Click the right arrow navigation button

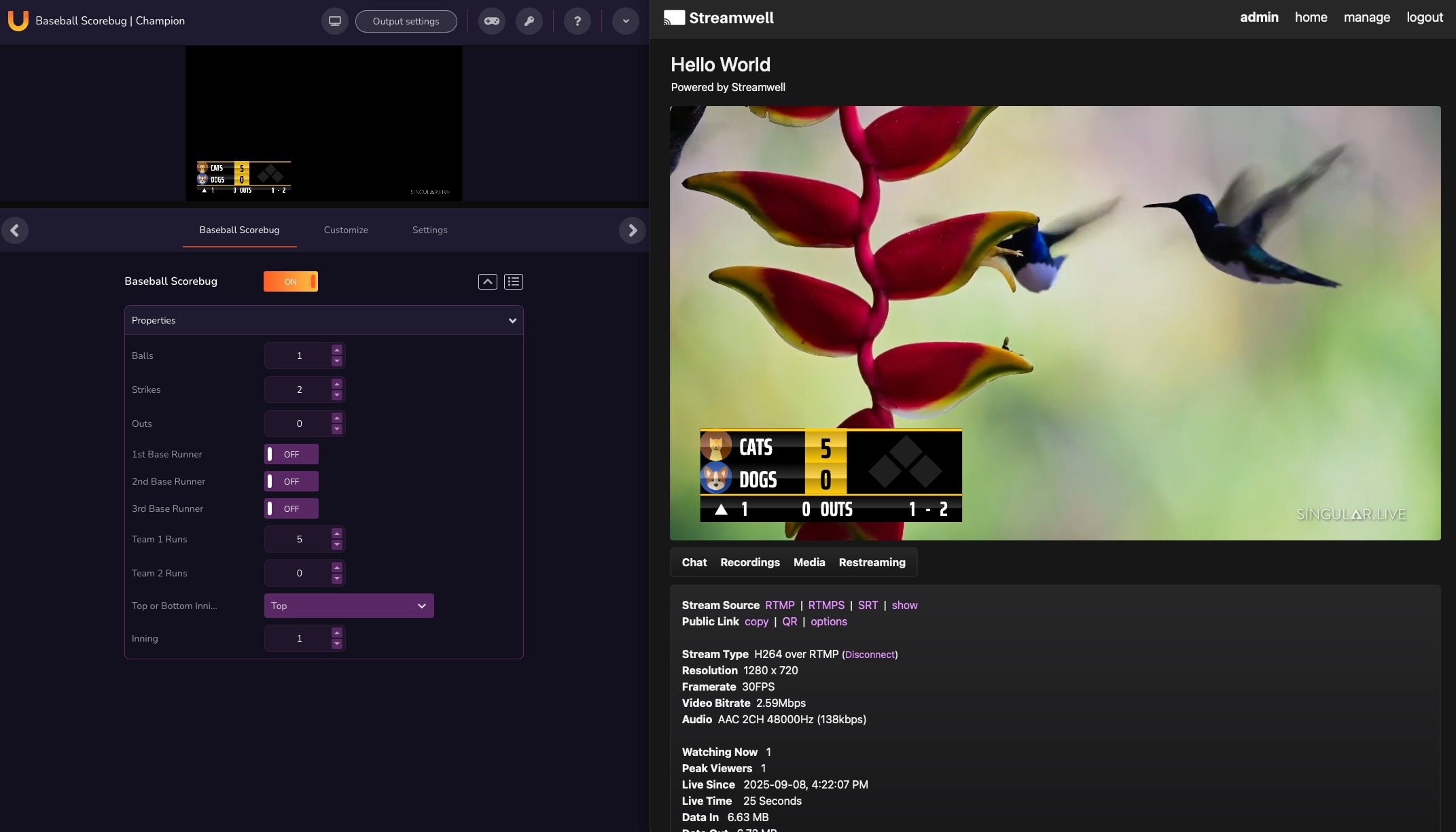(632, 230)
